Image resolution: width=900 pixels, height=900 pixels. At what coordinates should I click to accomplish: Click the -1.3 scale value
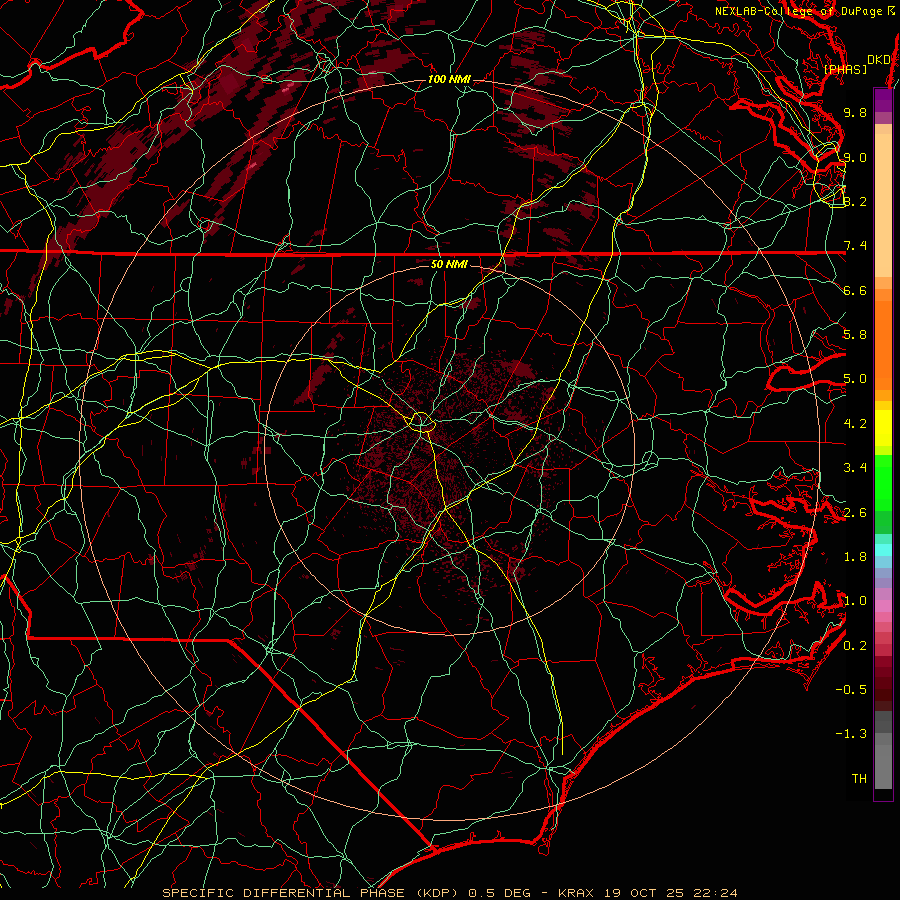coord(851,734)
